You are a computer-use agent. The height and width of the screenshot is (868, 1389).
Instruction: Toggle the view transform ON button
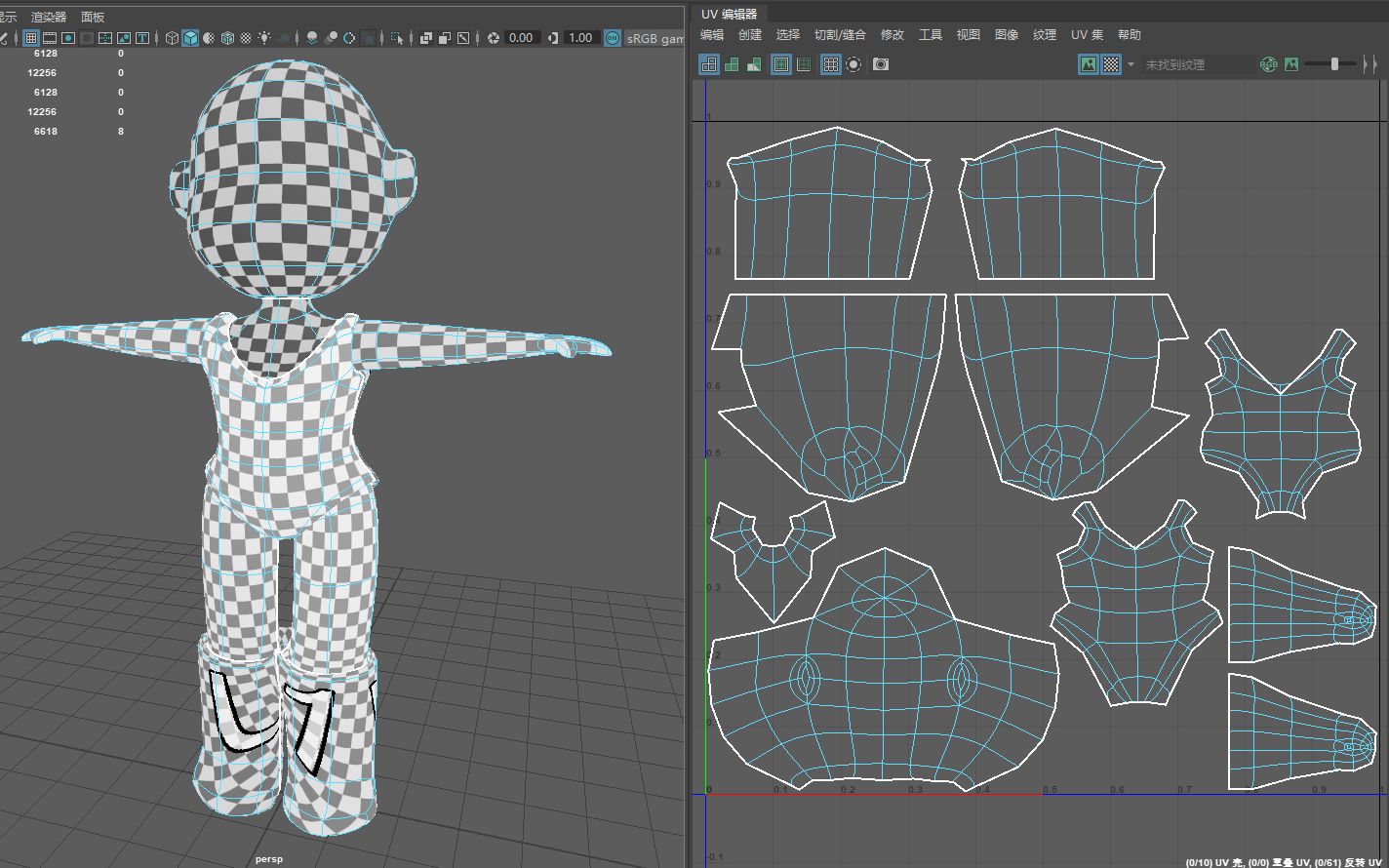[613, 38]
